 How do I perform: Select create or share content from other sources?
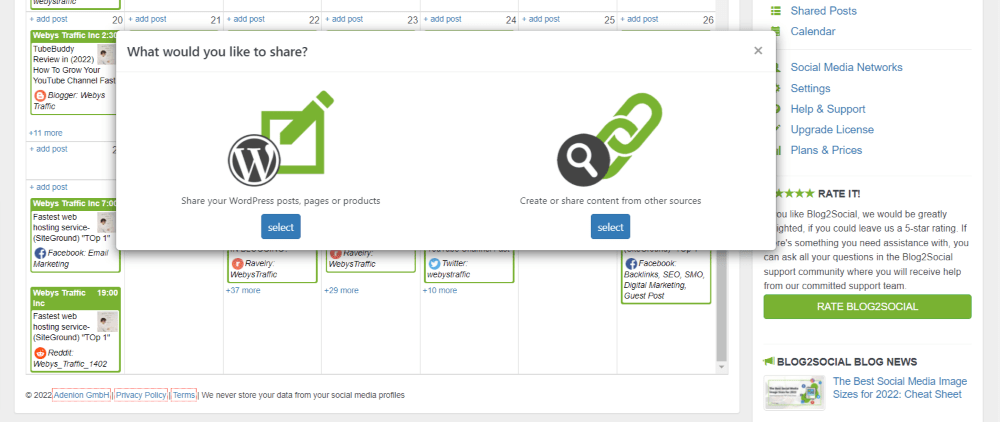click(x=610, y=227)
